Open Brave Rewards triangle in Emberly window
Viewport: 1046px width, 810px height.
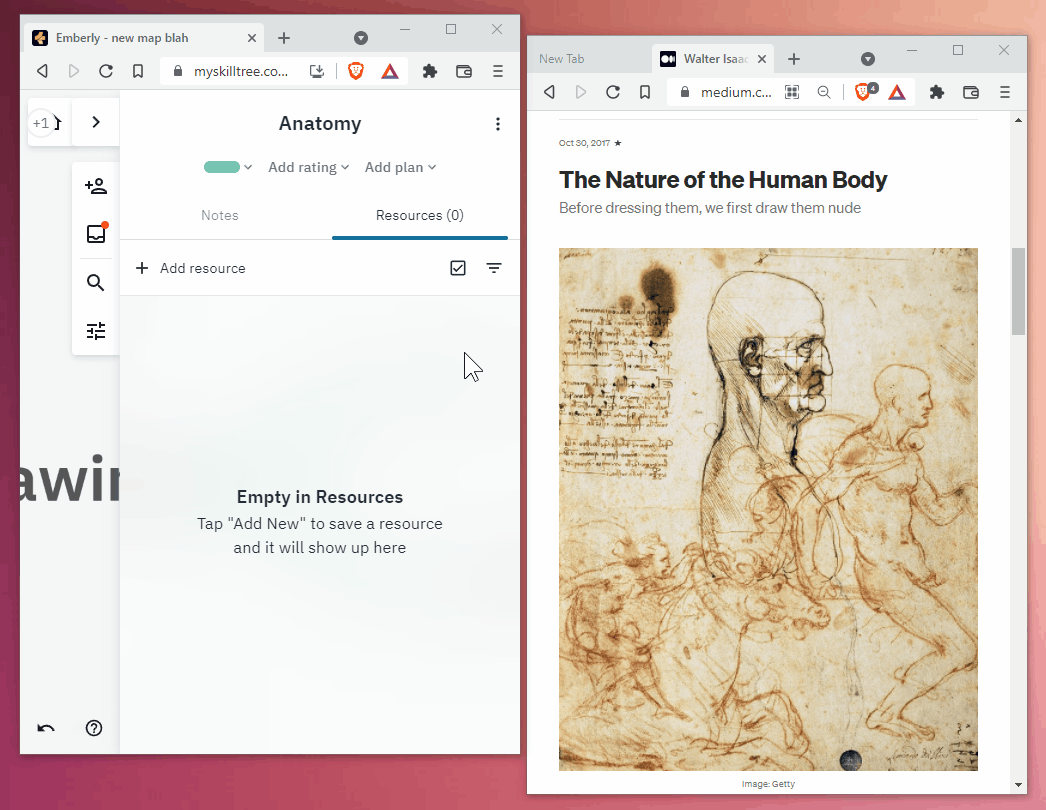(x=390, y=71)
